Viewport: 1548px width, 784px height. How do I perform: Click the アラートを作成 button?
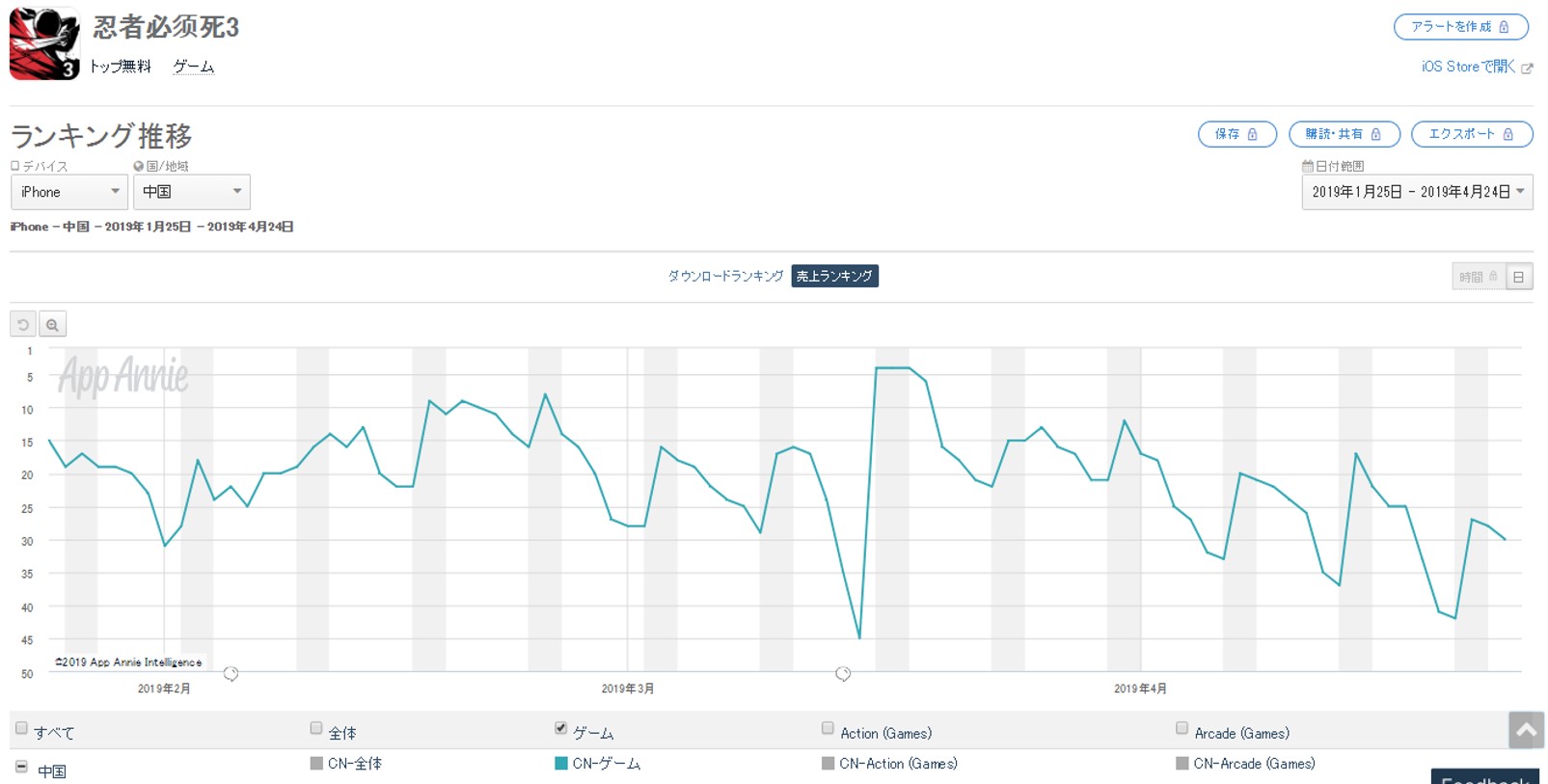(1460, 27)
